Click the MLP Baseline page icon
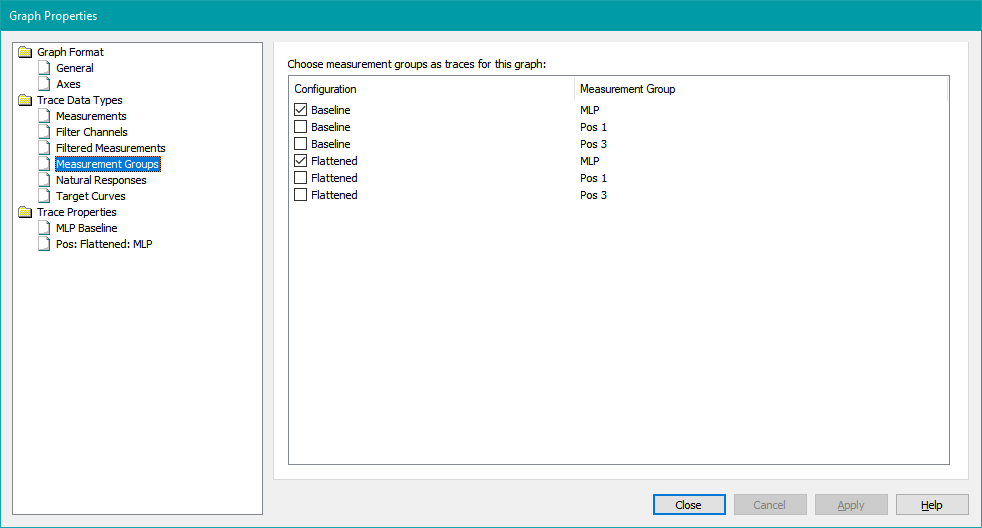Viewport: 982px width, 528px height. pyautogui.click(x=44, y=228)
